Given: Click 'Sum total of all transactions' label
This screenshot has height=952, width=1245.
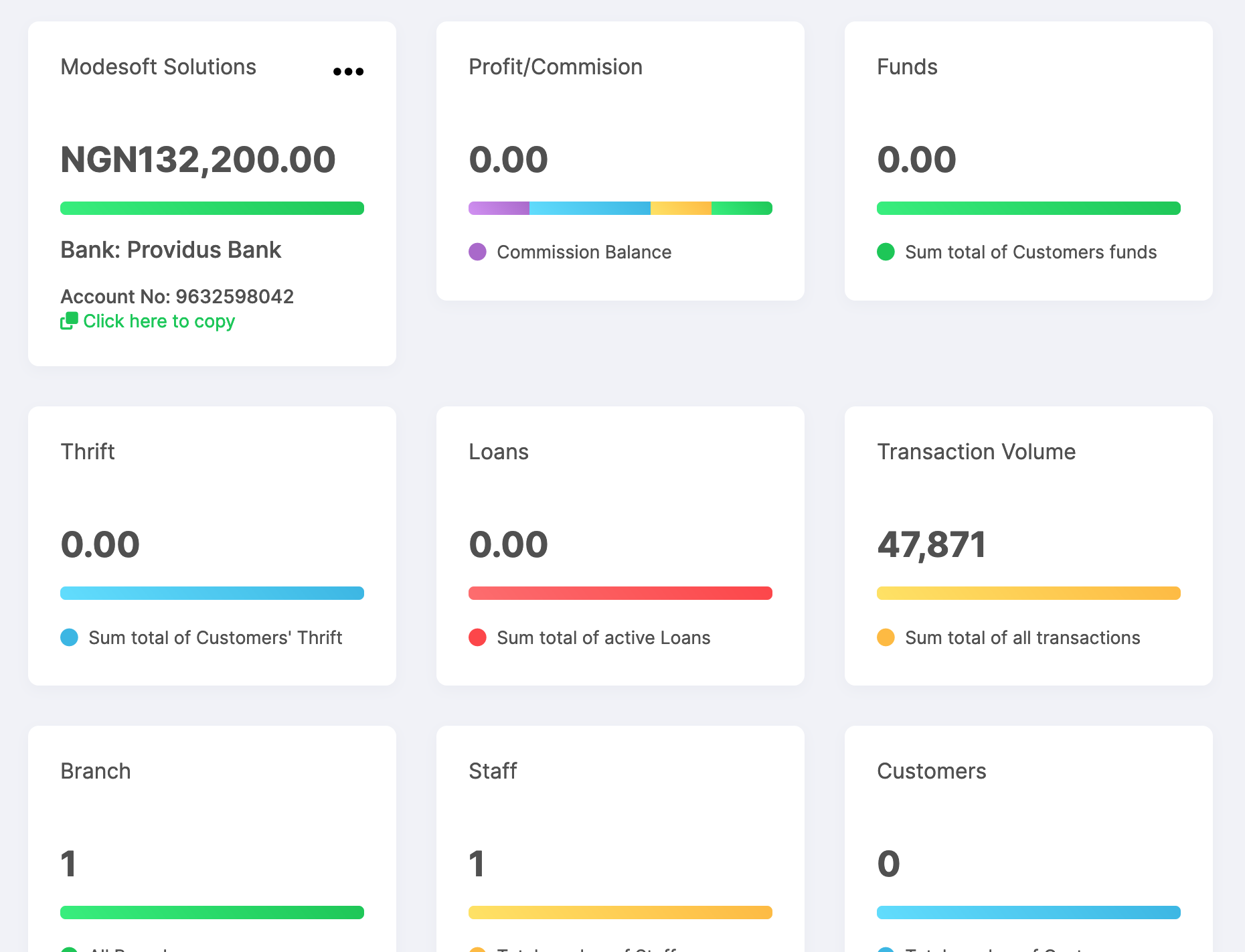Looking at the screenshot, I should 1023,638.
